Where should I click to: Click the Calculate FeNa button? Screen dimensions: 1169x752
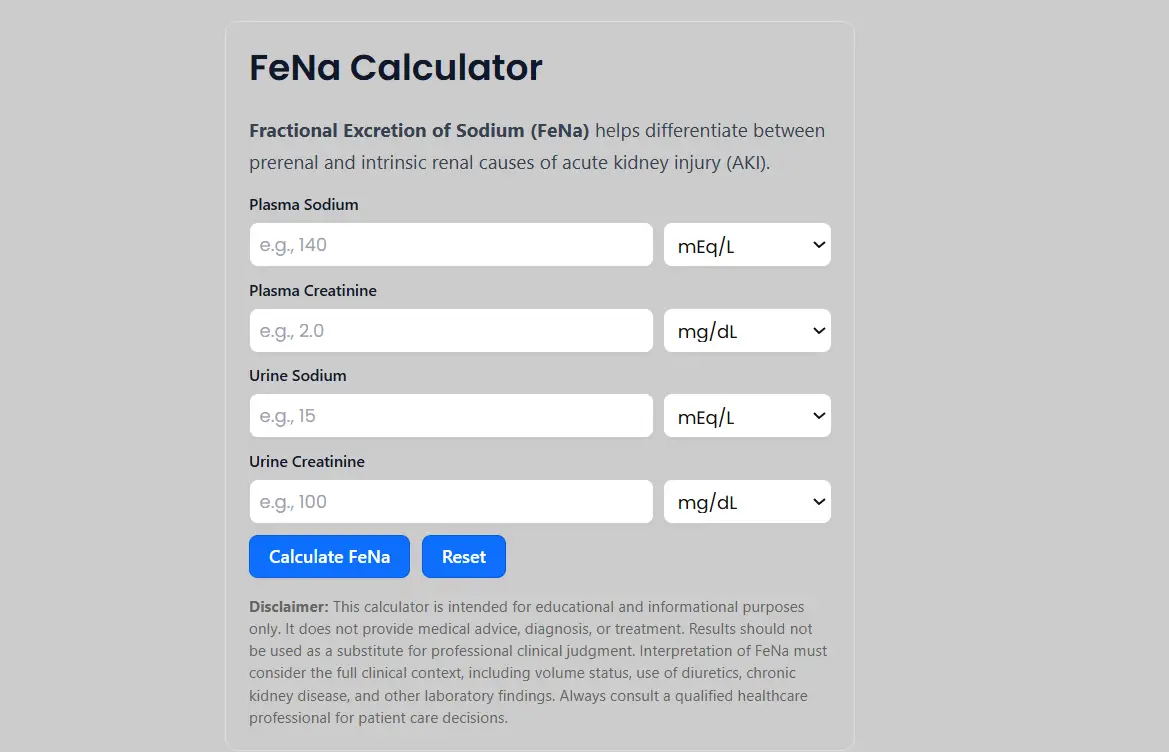[329, 556]
